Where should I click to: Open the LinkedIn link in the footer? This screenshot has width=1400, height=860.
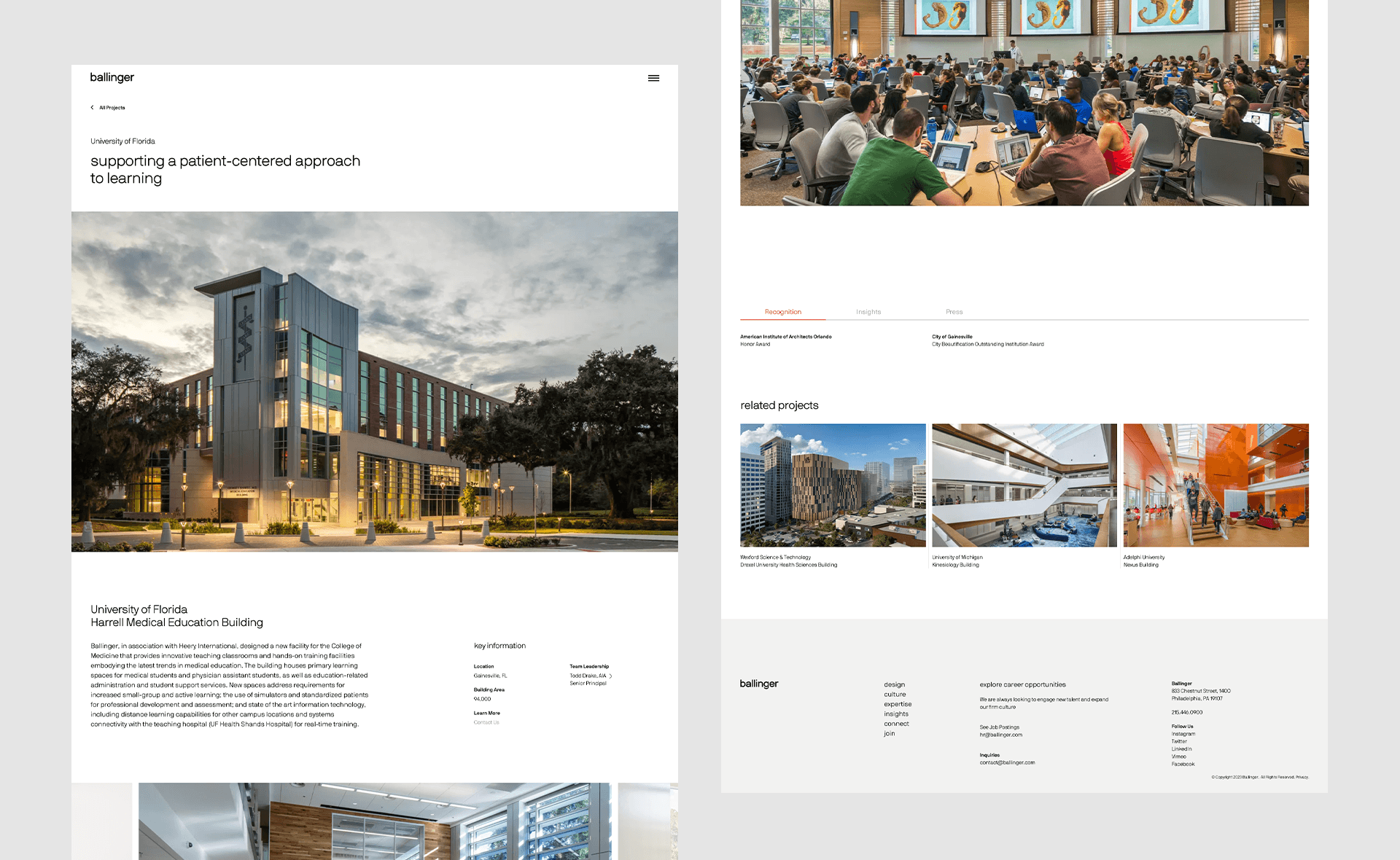click(1182, 749)
